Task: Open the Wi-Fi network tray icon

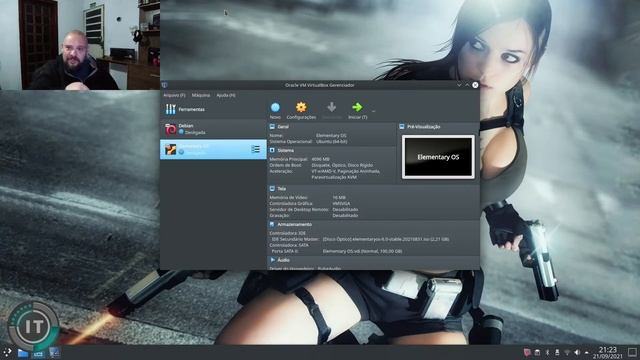Action: (567, 352)
